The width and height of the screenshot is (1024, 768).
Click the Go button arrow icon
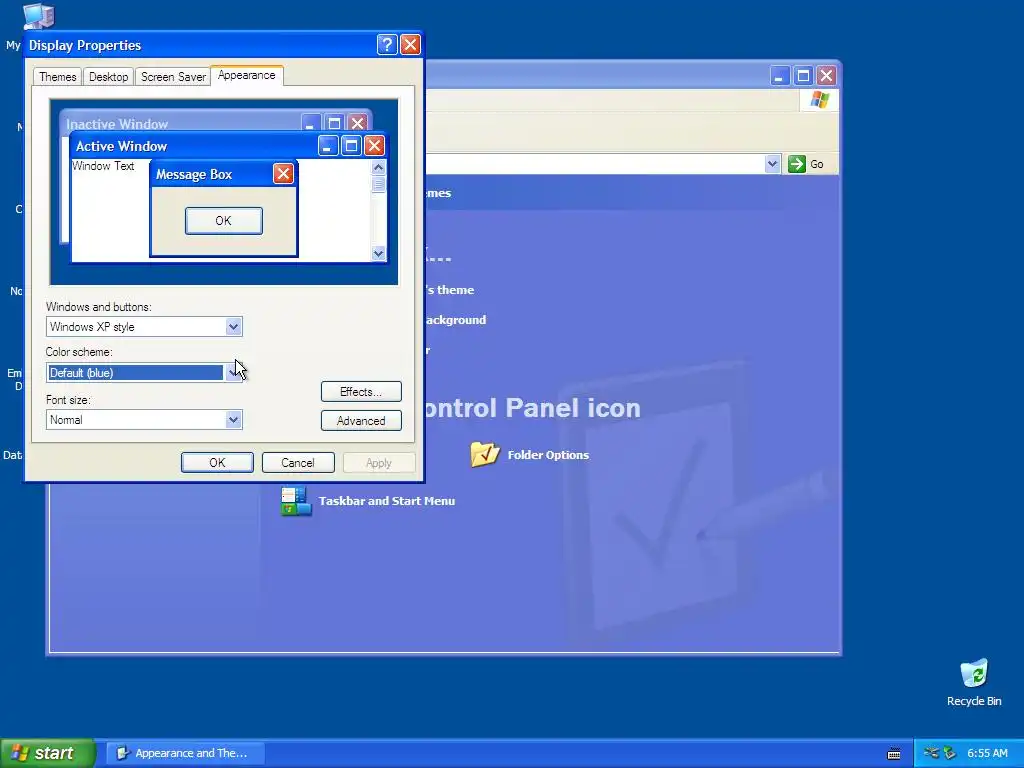click(797, 164)
